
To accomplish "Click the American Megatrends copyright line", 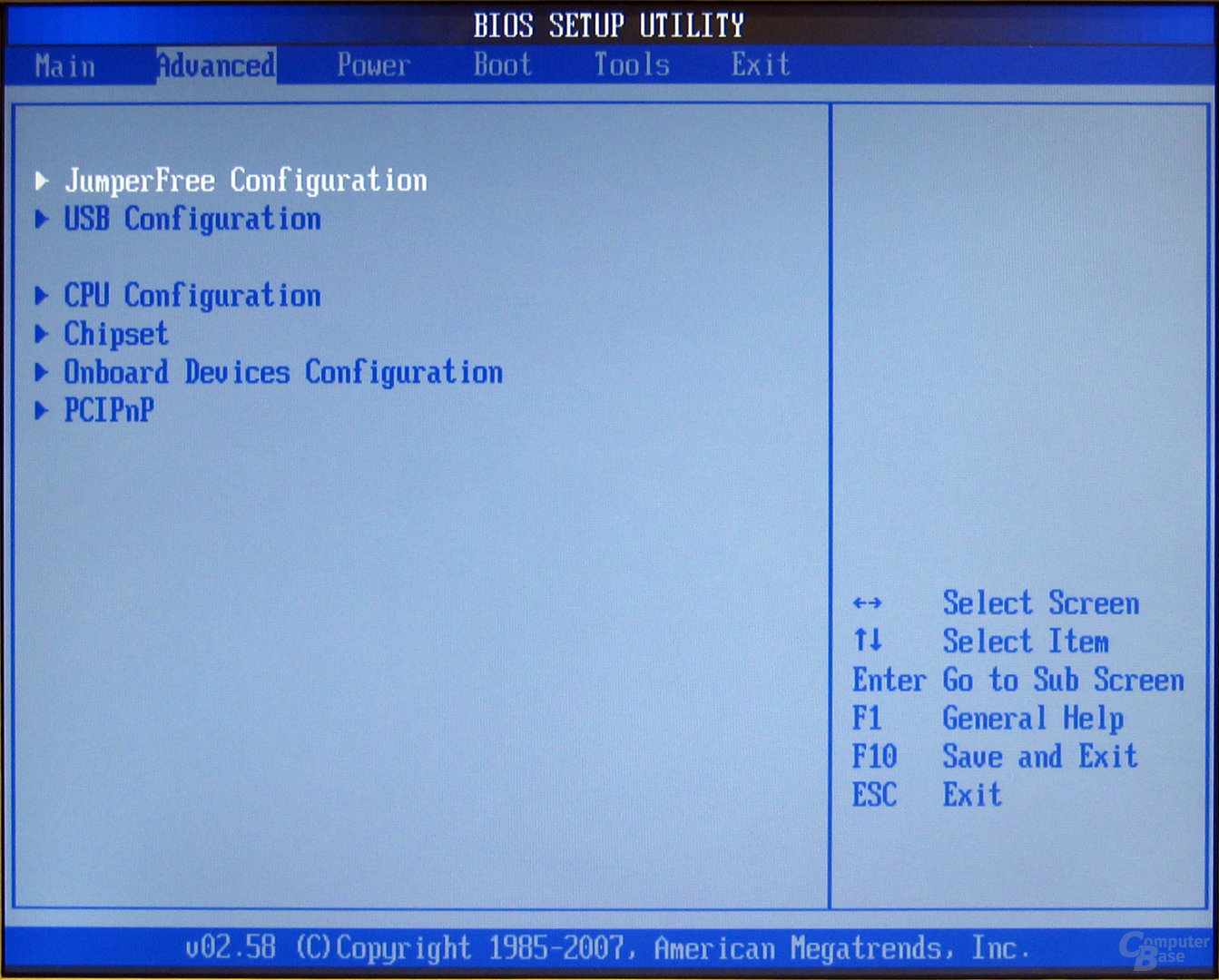I will coord(608,948).
